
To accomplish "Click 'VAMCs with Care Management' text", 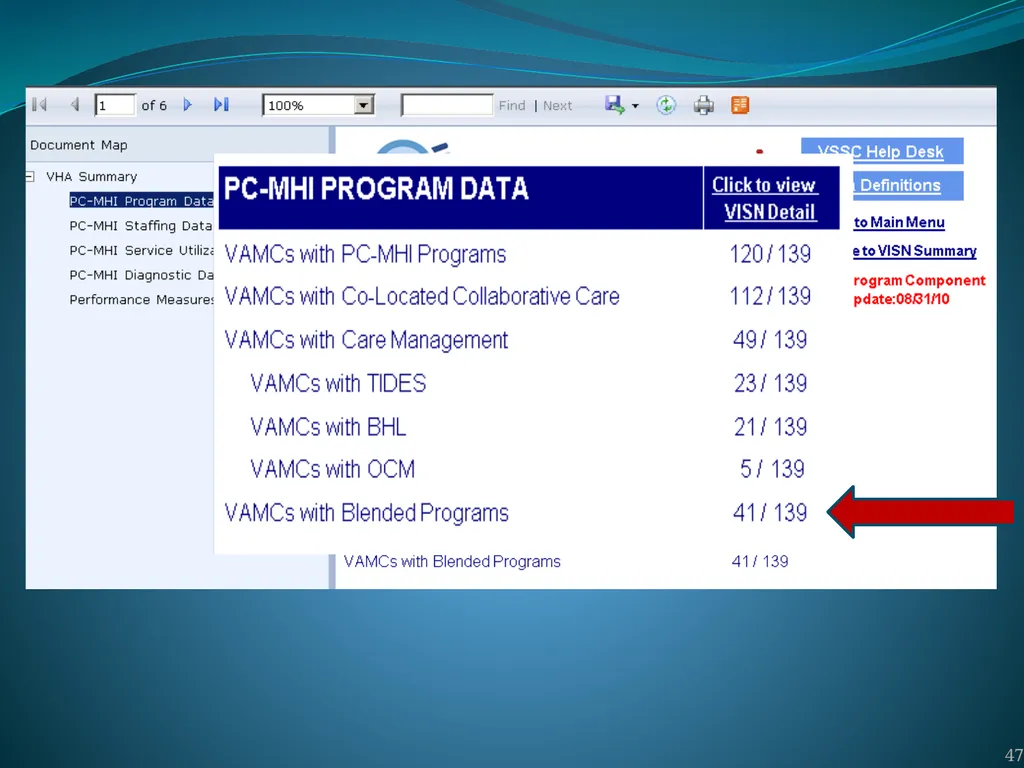I will 366,340.
